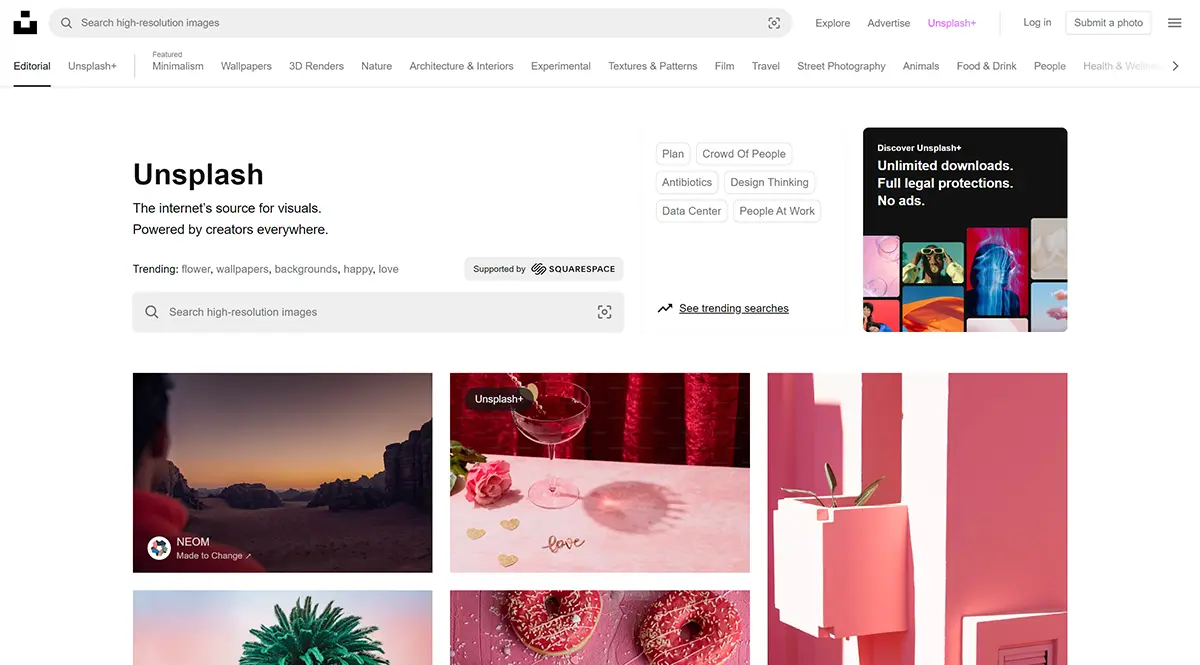Focus the hero search images field
This screenshot has height=665, width=1200.
(x=378, y=312)
